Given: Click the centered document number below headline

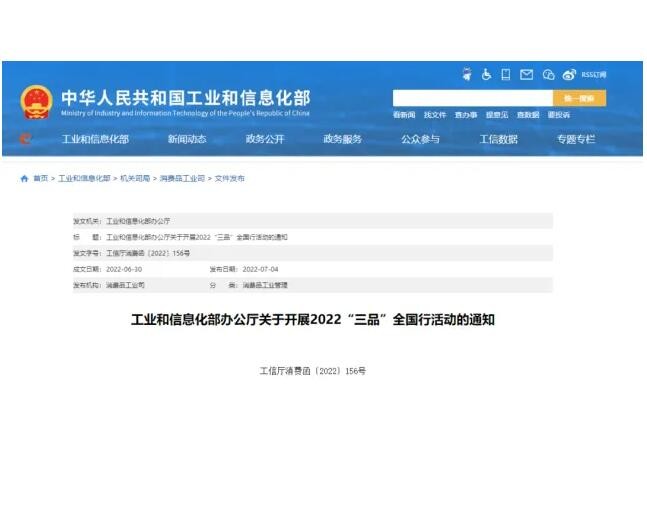Looking at the screenshot, I should point(313,371).
